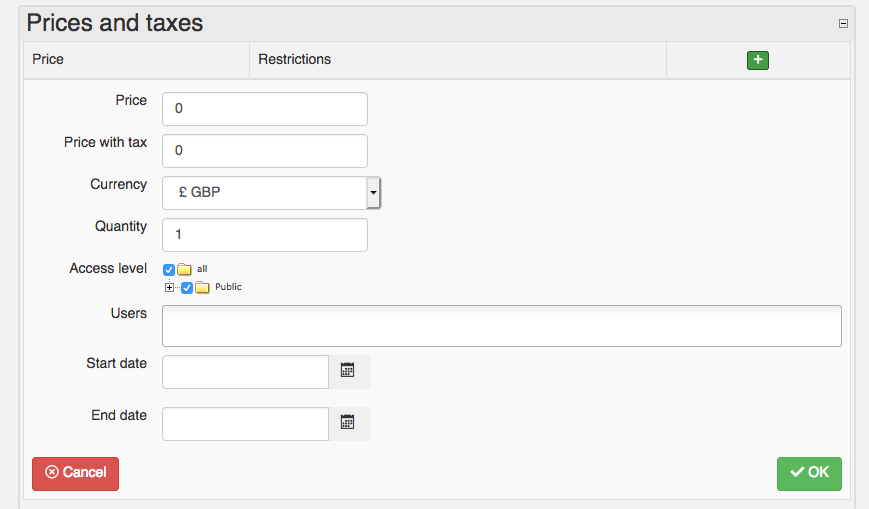Click into the Price input field
The image size is (869, 509).
pyautogui.click(x=265, y=109)
